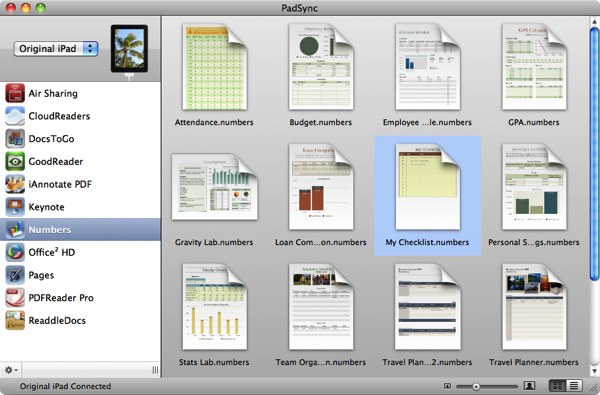Select GPA.numbers document thumbnail

(534, 67)
